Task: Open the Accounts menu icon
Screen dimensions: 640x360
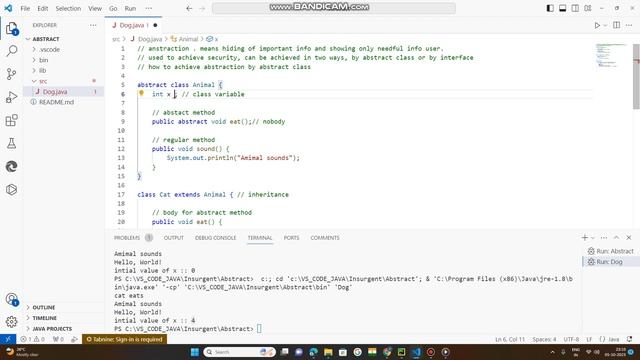Action: click(12, 300)
